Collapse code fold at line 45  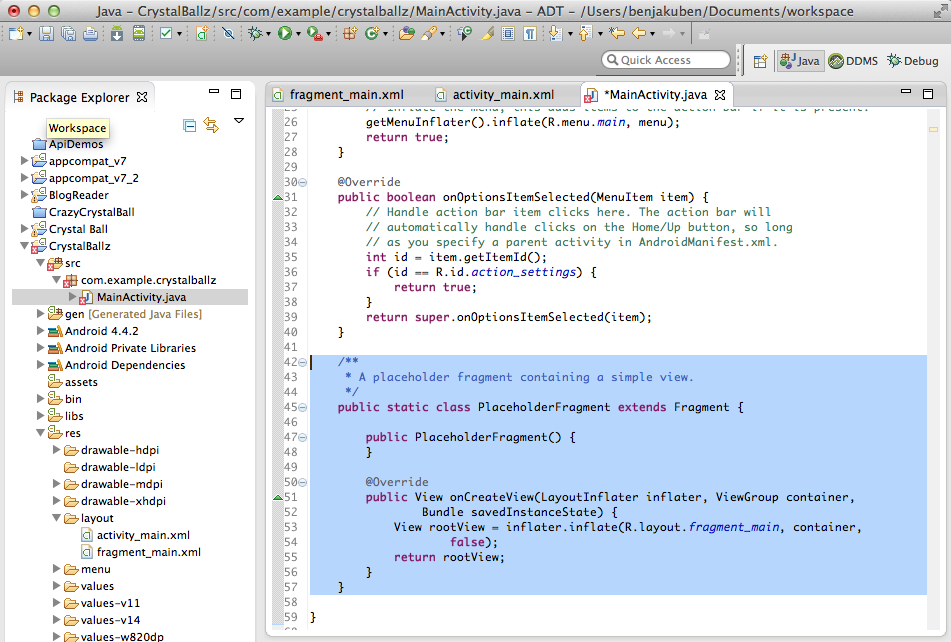click(x=302, y=408)
